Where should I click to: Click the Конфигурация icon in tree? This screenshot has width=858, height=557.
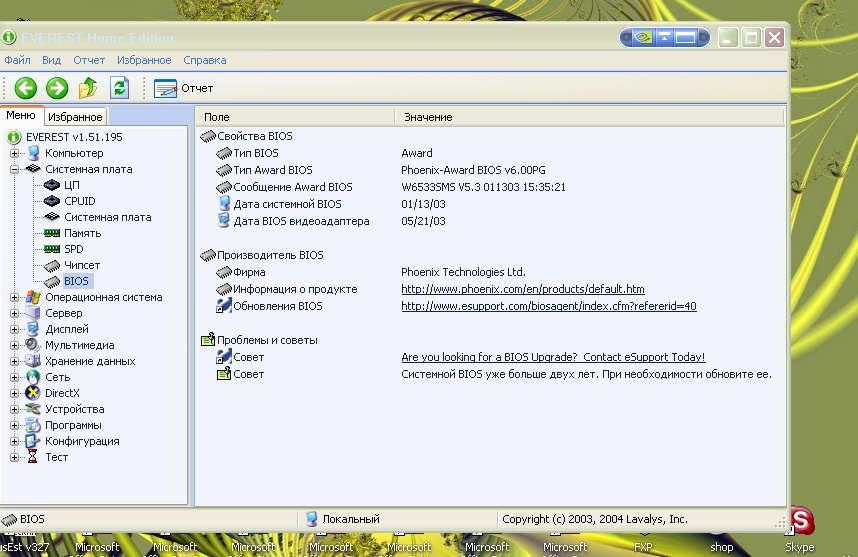pyautogui.click(x=33, y=441)
